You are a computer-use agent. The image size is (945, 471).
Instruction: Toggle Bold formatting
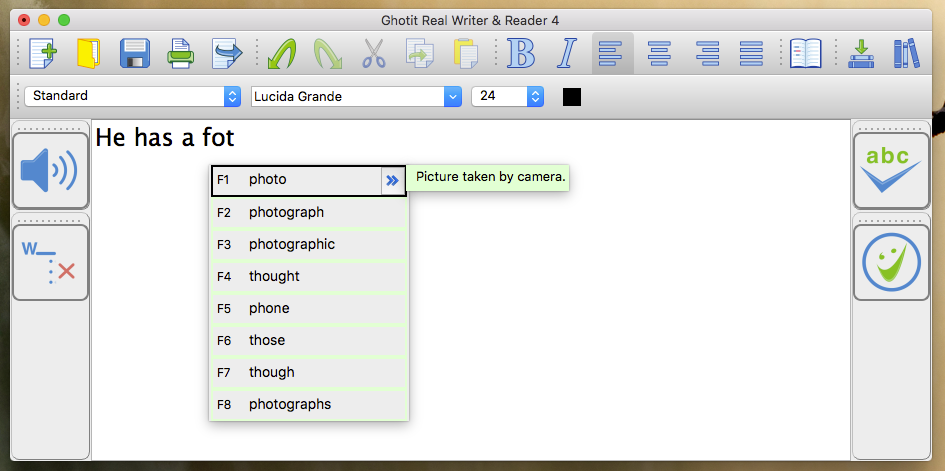(x=520, y=53)
